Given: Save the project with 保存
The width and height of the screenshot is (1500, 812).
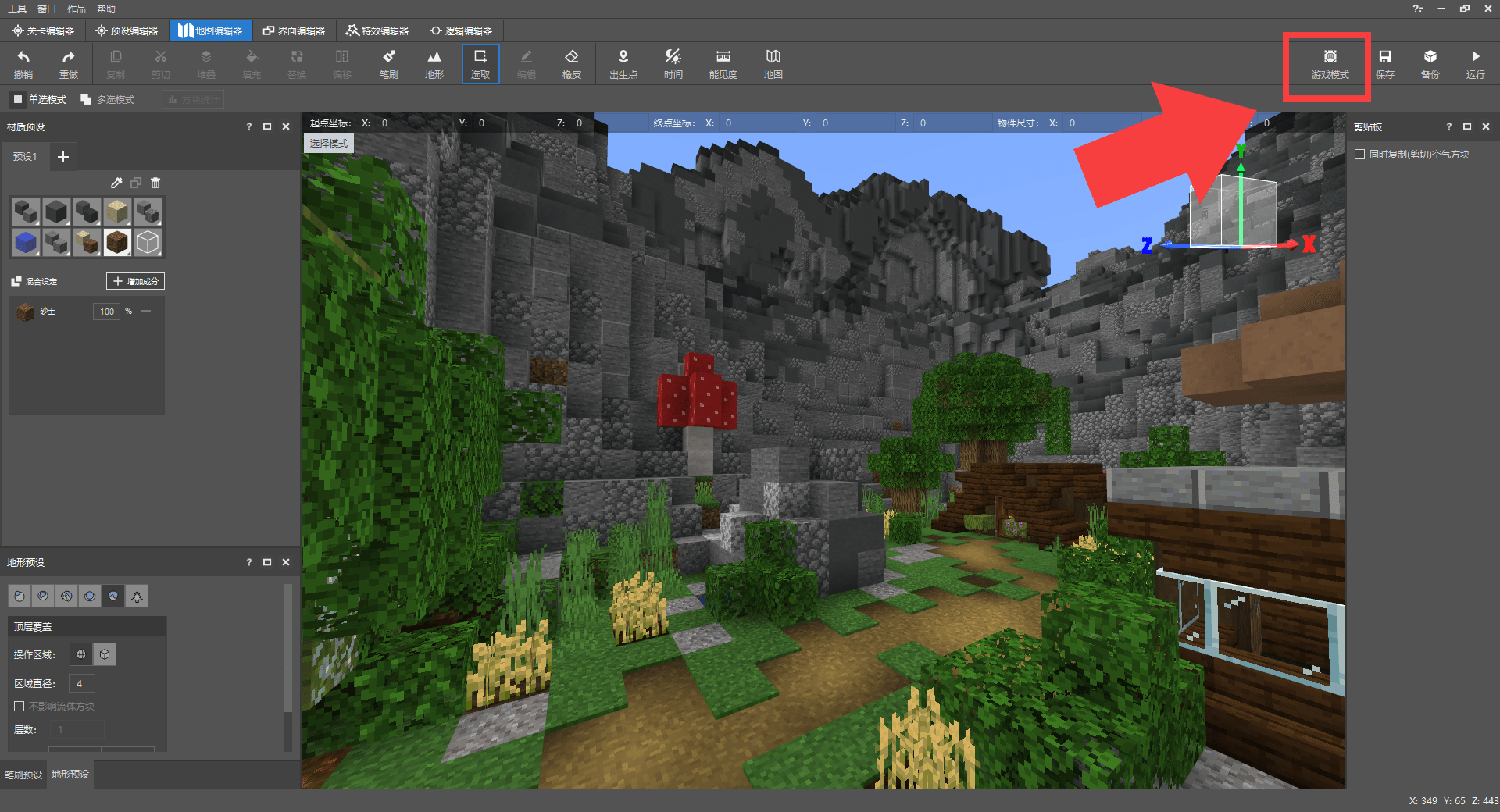Looking at the screenshot, I should pyautogui.click(x=1385, y=64).
